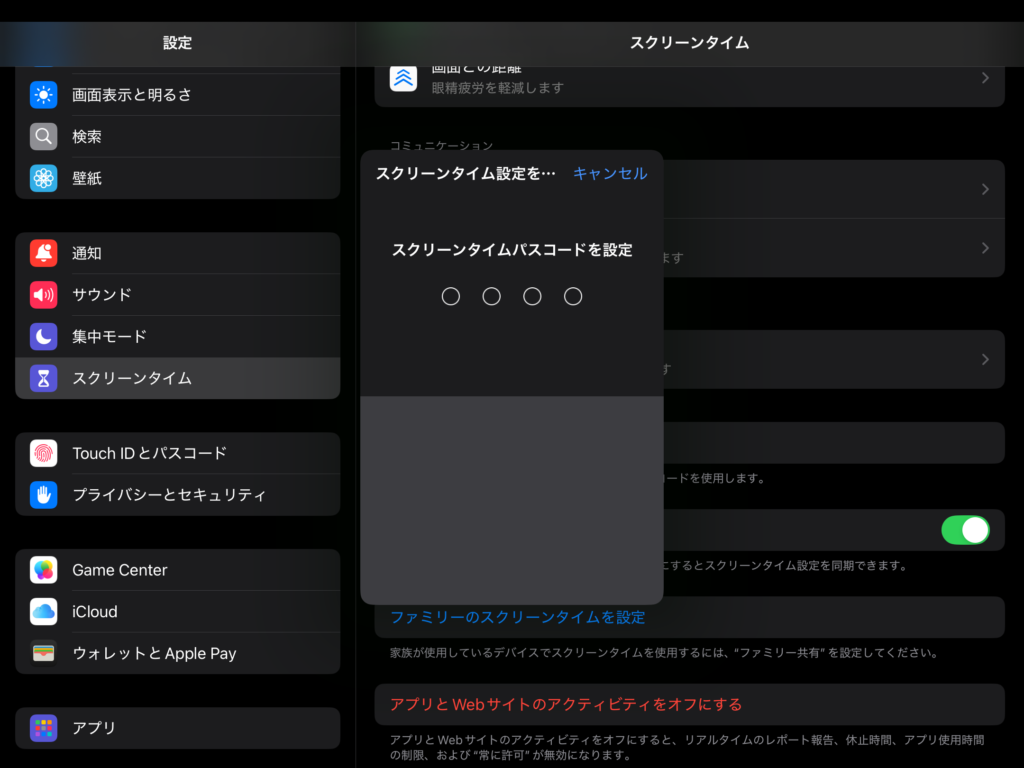Image resolution: width=1024 pixels, height=768 pixels.
Task: Tap the Game Center icon
Action: (43, 570)
